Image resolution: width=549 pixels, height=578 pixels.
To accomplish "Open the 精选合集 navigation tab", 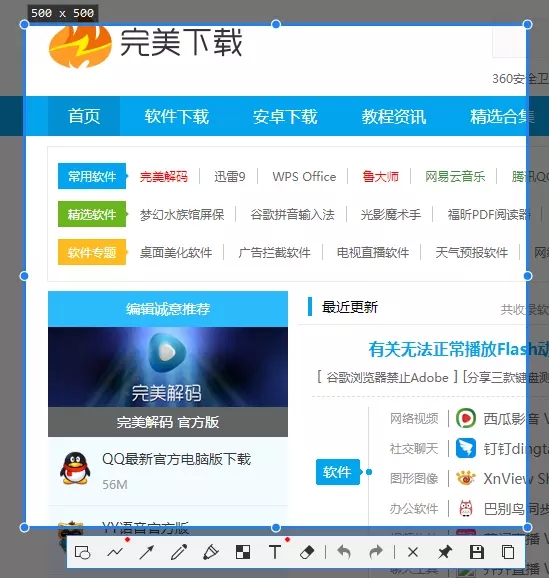I will [x=502, y=116].
